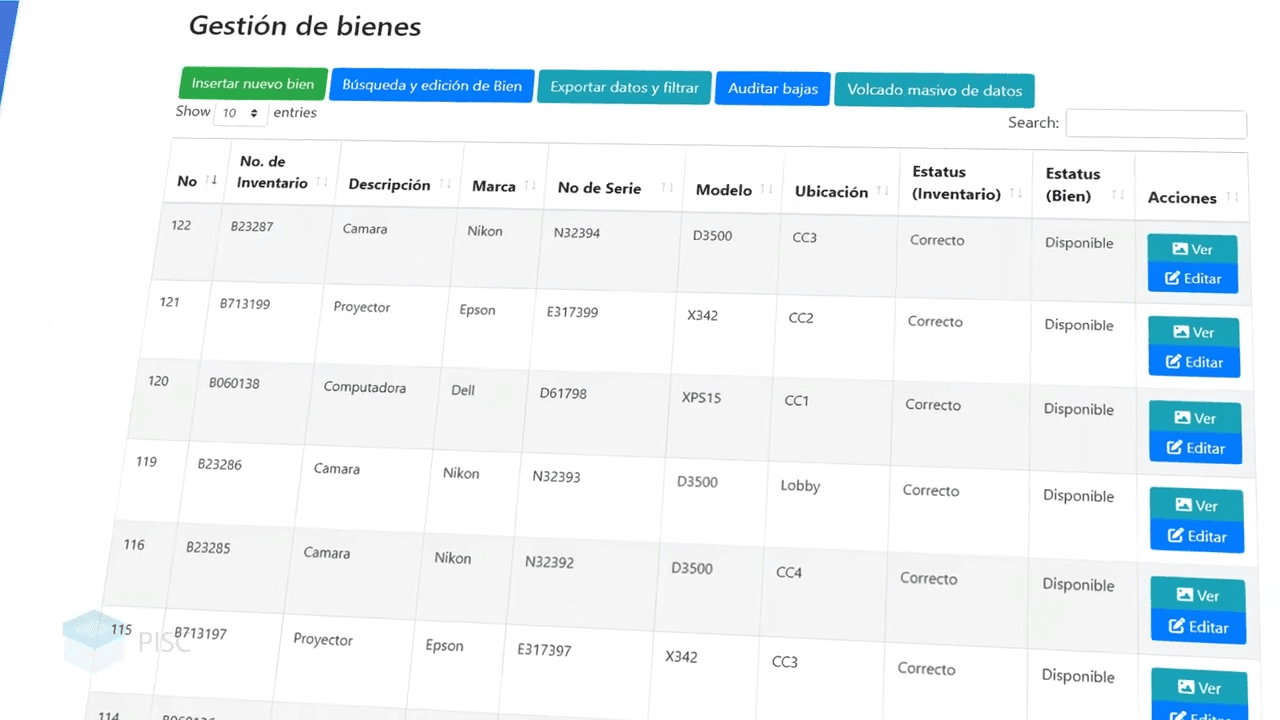The height and width of the screenshot is (720, 1280).
Task: Click the stepper arrows beside the entries count
Action: [253, 112]
